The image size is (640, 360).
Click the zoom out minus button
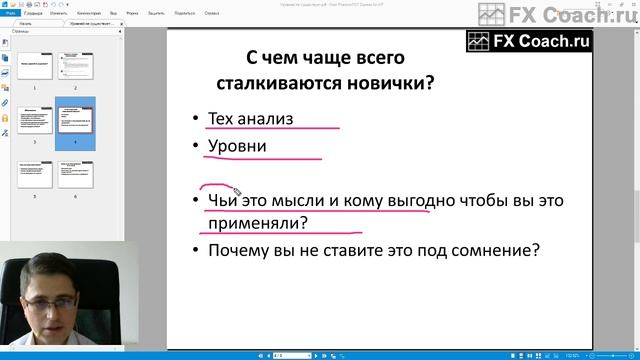[x=592, y=356]
